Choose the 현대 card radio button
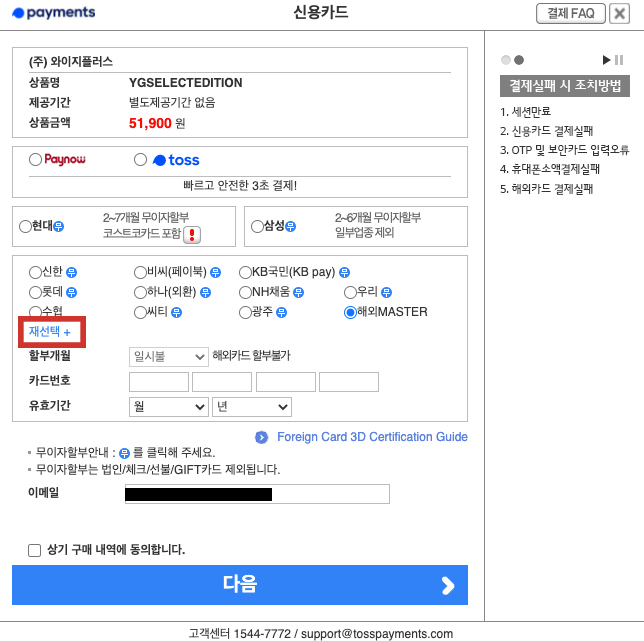644x641 pixels. 25,227
